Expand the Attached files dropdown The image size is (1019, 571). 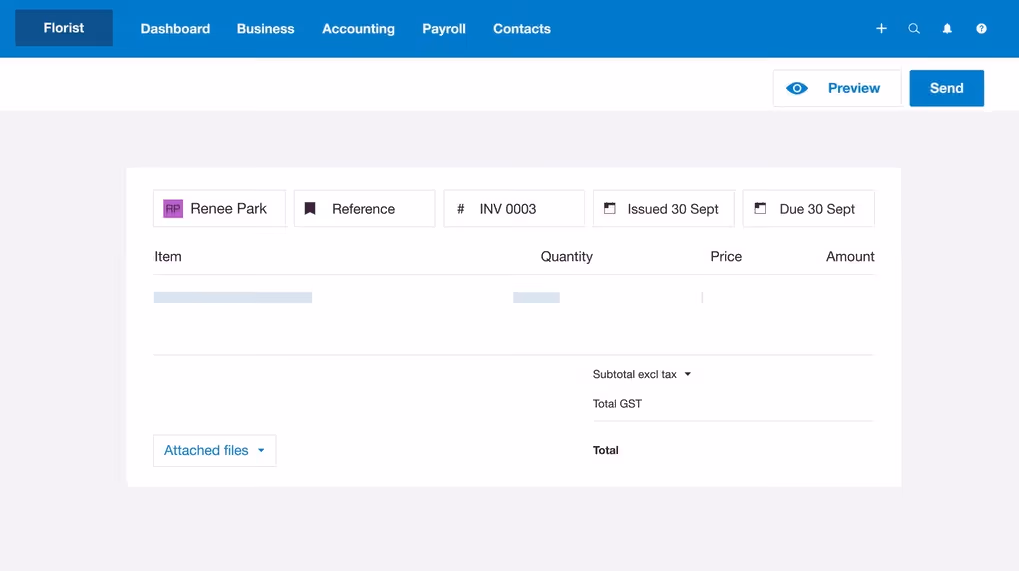(214, 450)
